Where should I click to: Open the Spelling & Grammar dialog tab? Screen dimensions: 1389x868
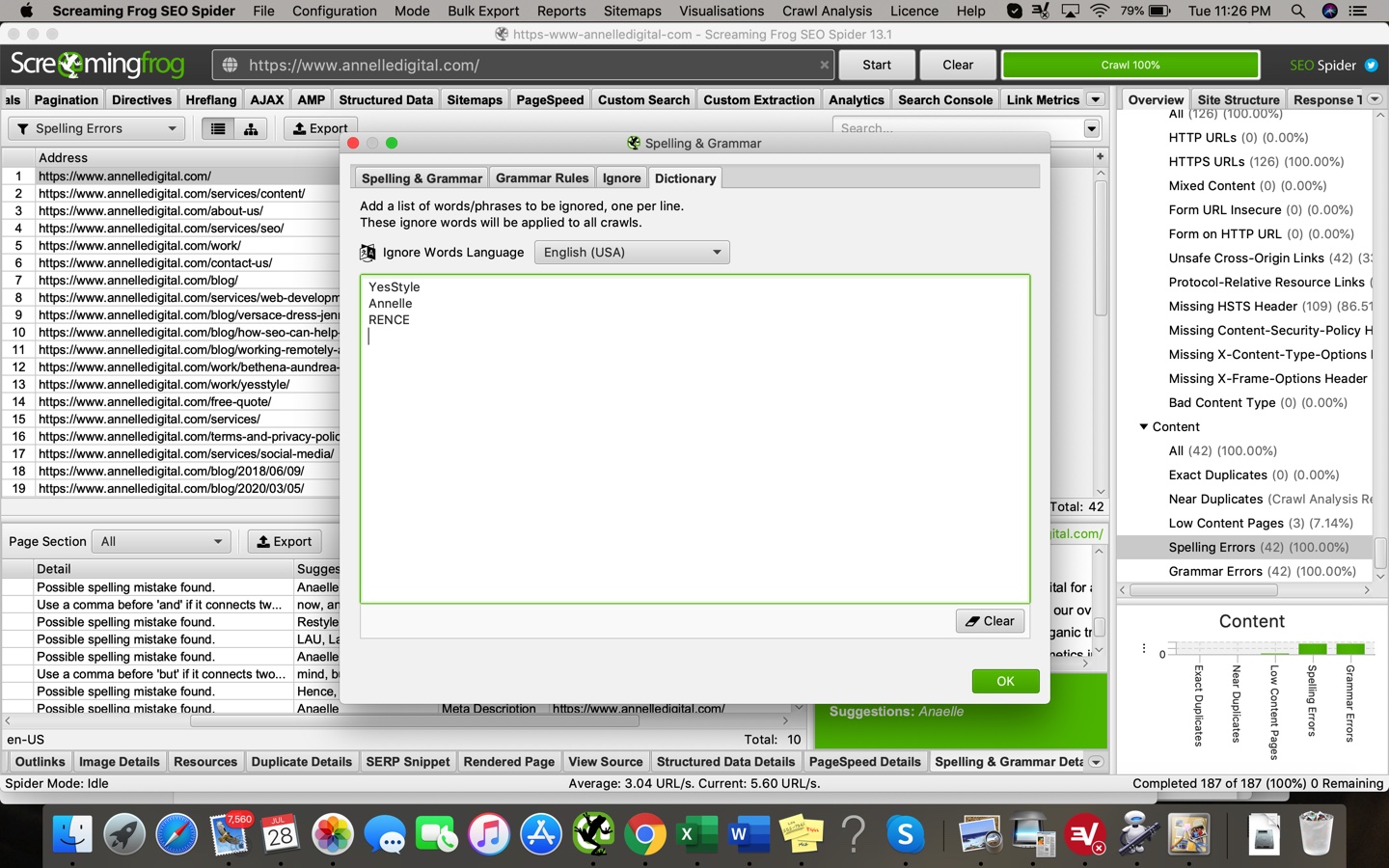[422, 178]
